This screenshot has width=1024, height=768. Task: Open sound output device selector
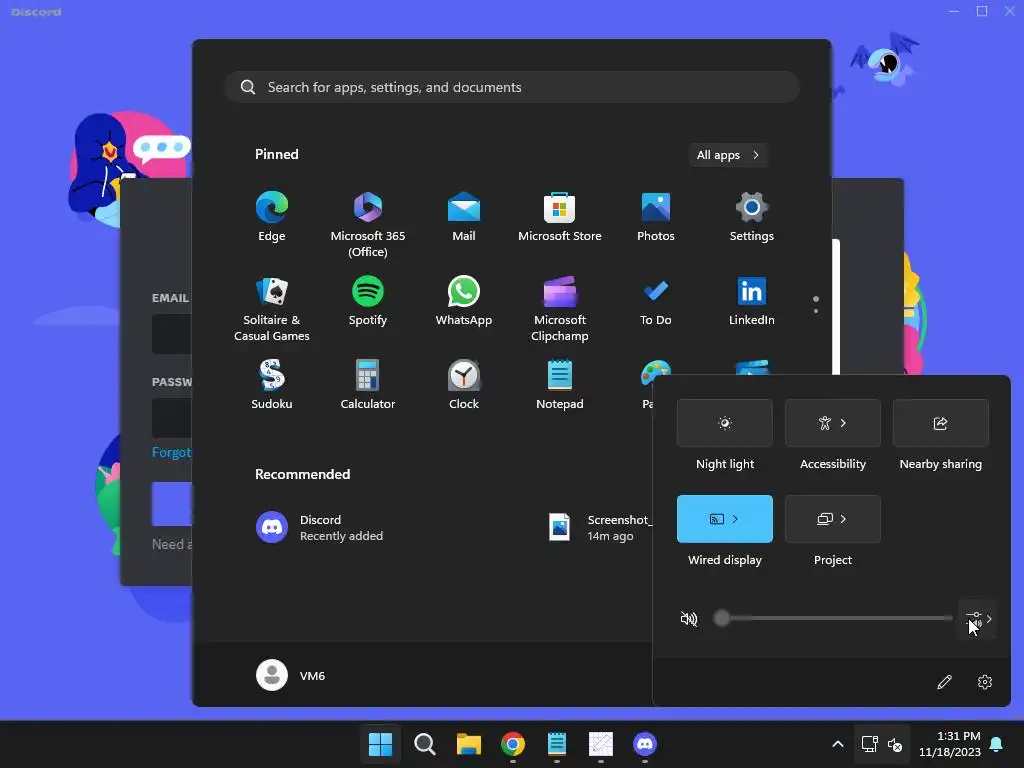978,619
